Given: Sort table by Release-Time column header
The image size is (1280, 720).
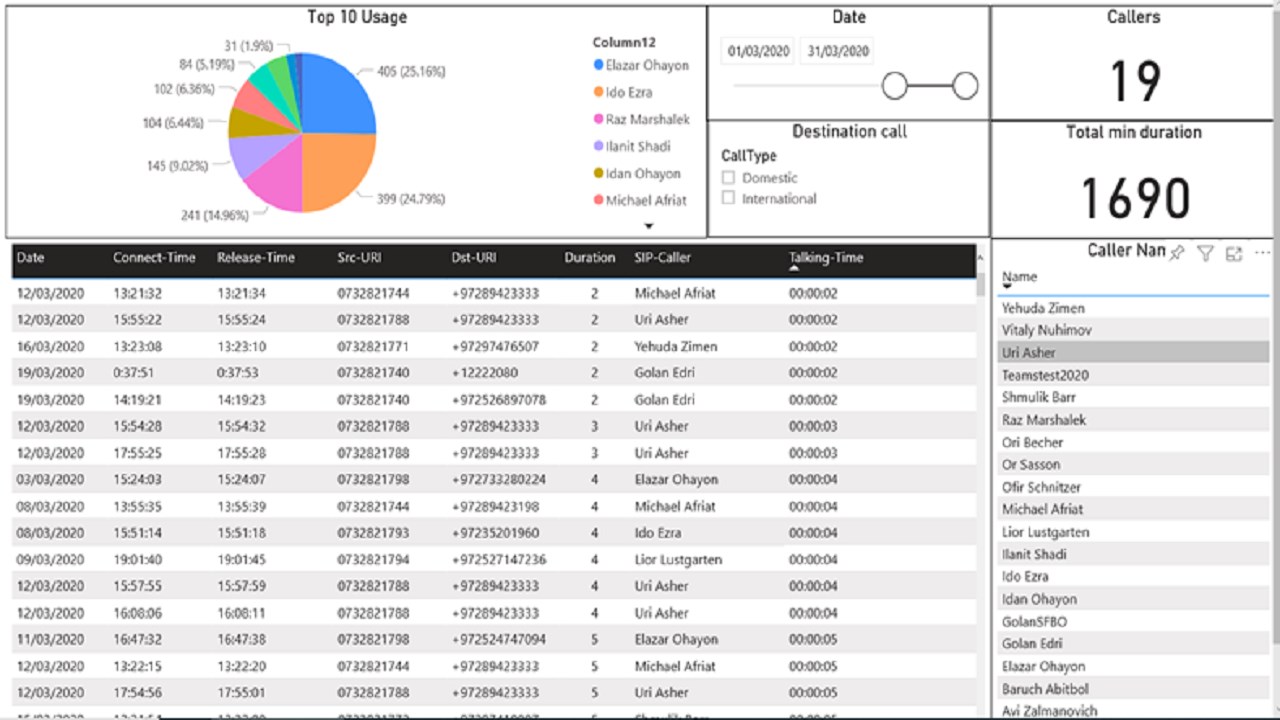Looking at the screenshot, I should coord(256,258).
